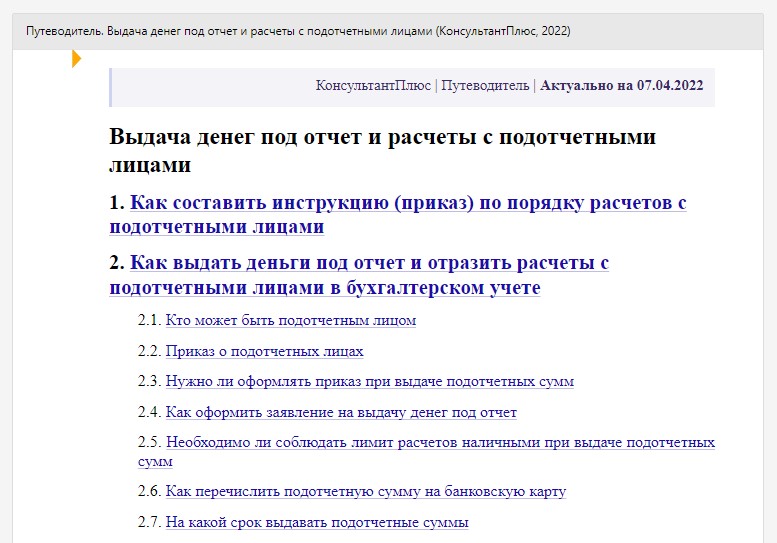Screen dimensions: 777x543
Task: Click "КонсультантПлюс" in the header strip
Action: click(x=373, y=86)
